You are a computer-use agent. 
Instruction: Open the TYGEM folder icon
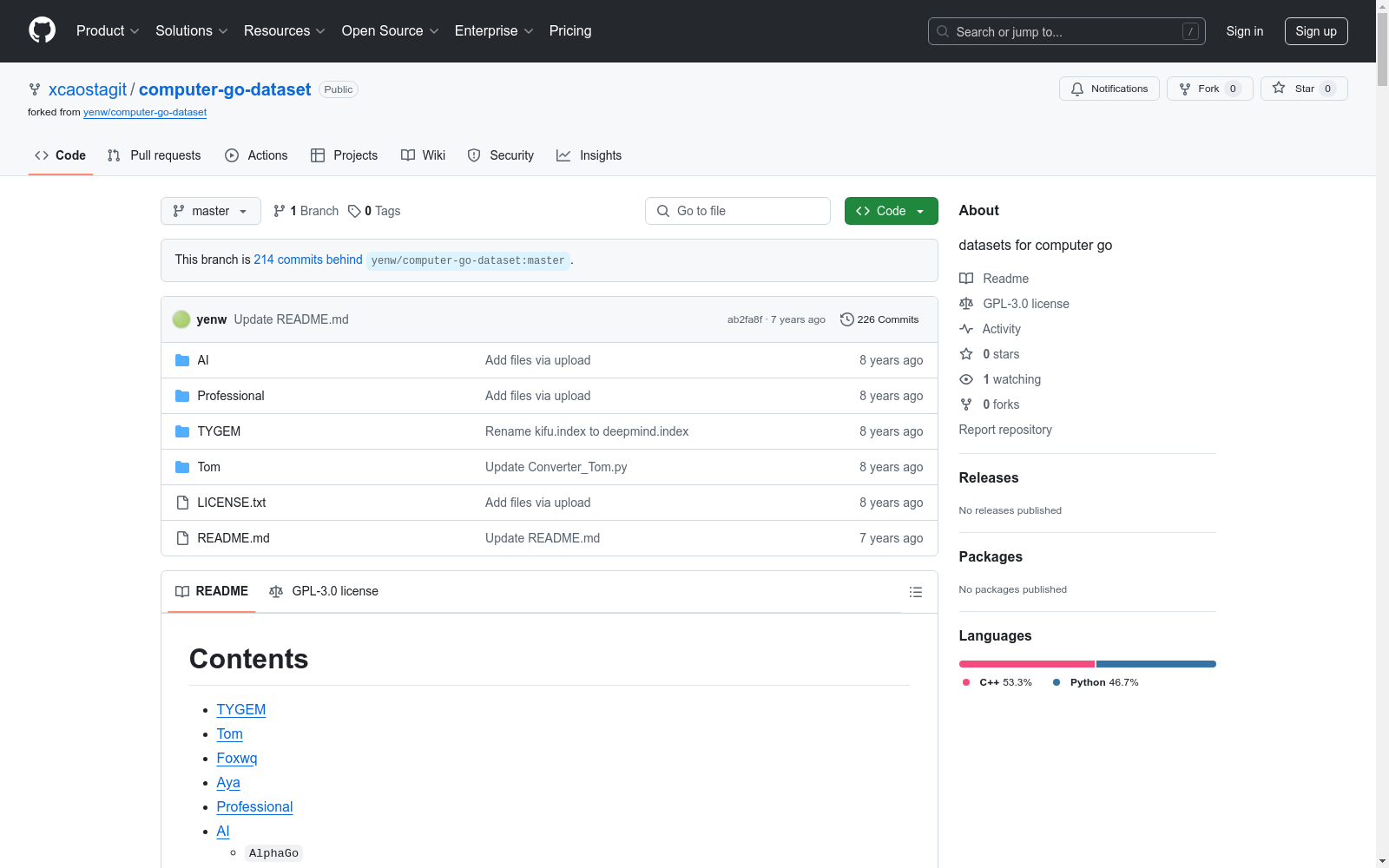coord(182,431)
